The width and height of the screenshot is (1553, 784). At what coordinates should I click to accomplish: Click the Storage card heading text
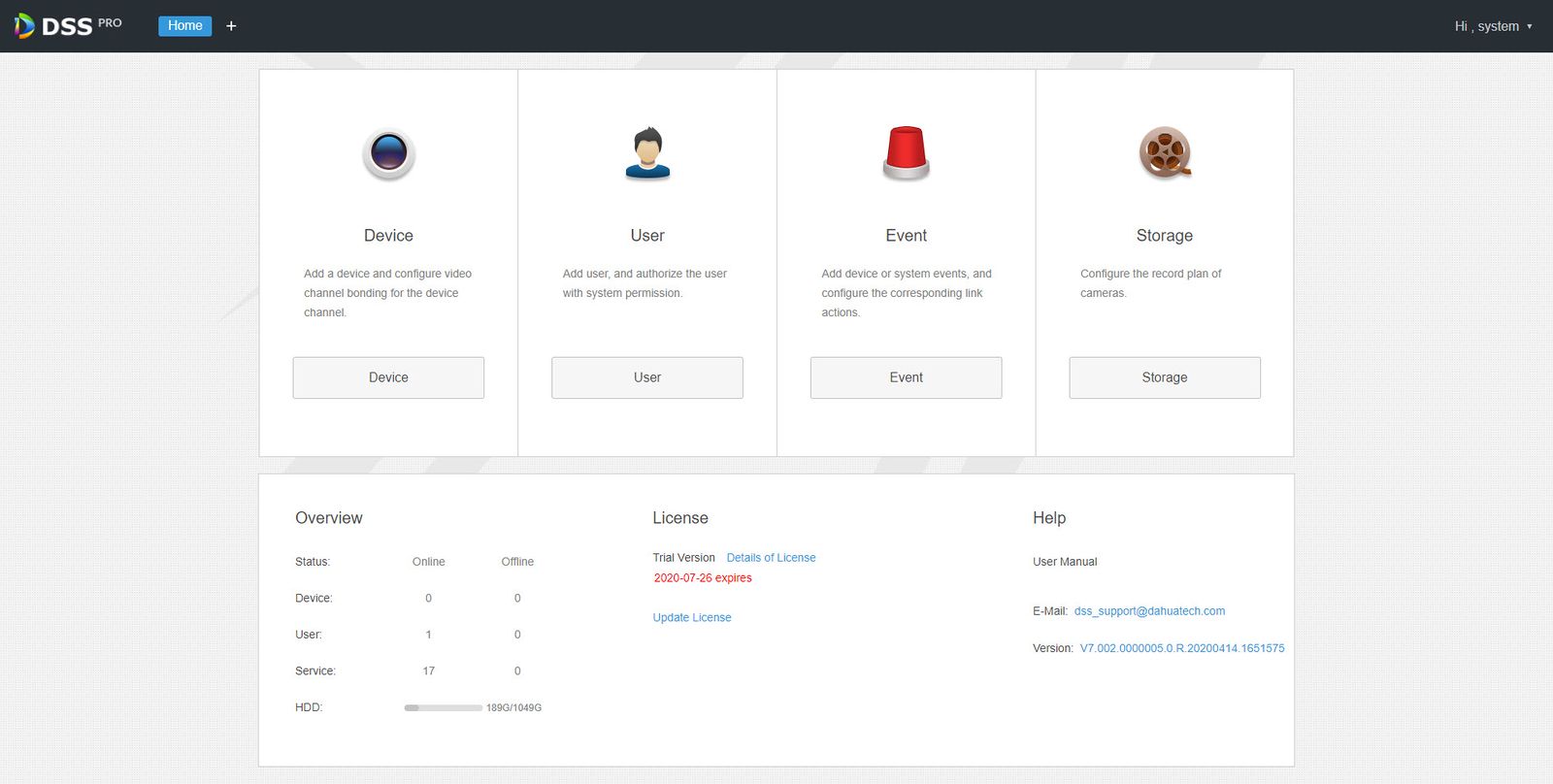[x=1165, y=236]
